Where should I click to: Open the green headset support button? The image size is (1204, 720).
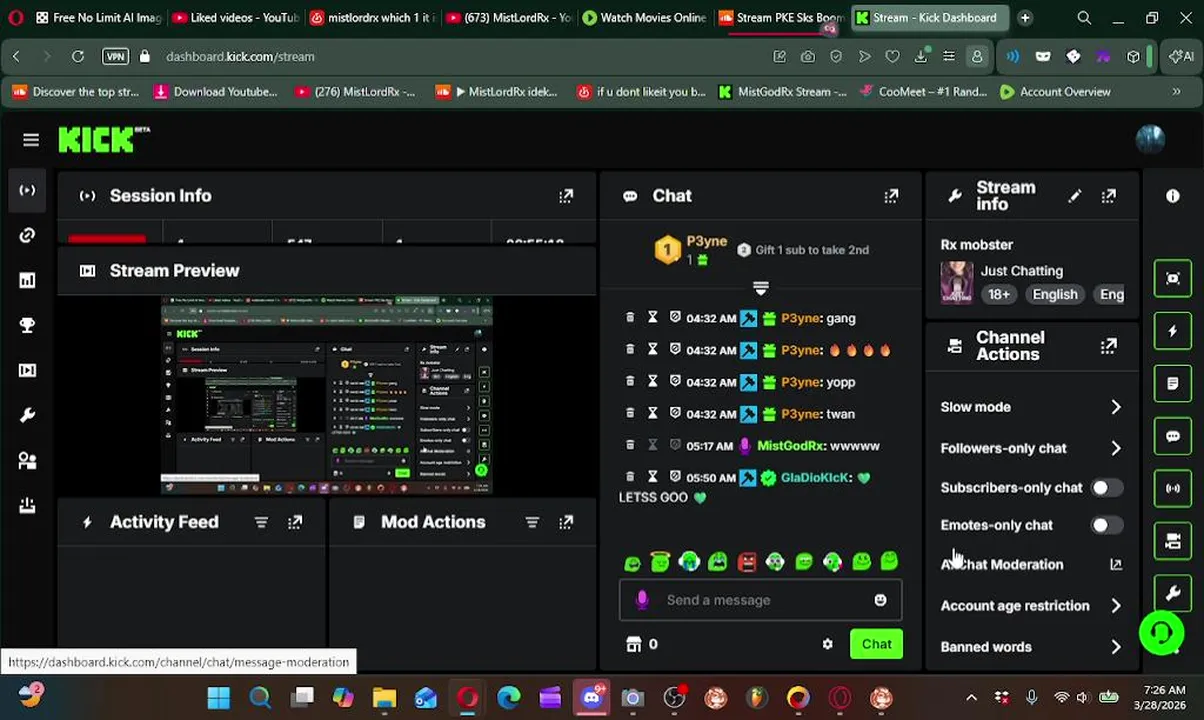point(1162,632)
